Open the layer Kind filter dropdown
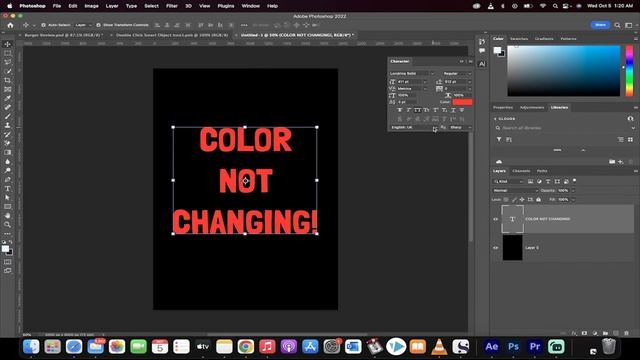The width and height of the screenshot is (640, 360). [509, 182]
